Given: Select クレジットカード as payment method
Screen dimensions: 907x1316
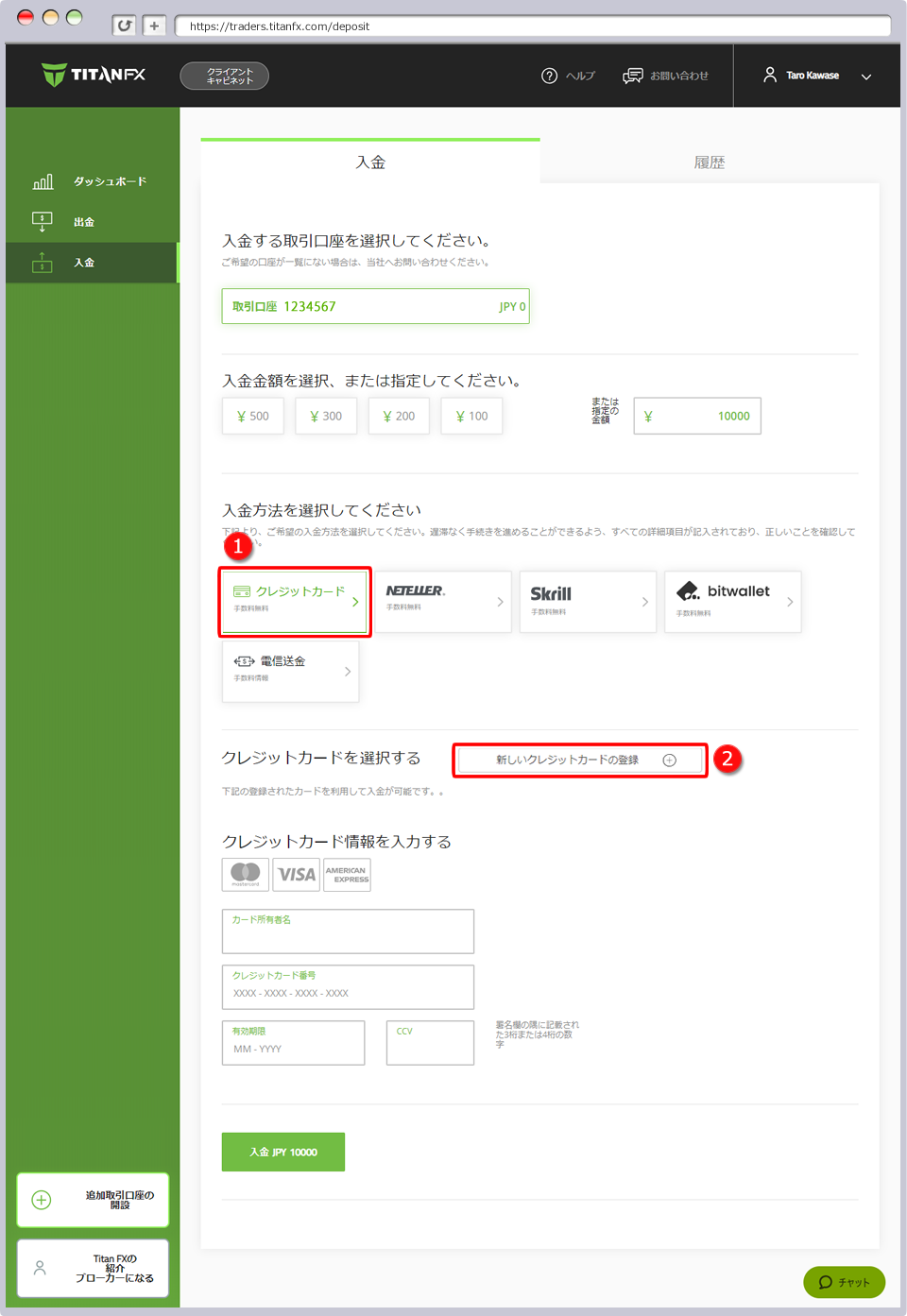Looking at the screenshot, I should 294,602.
